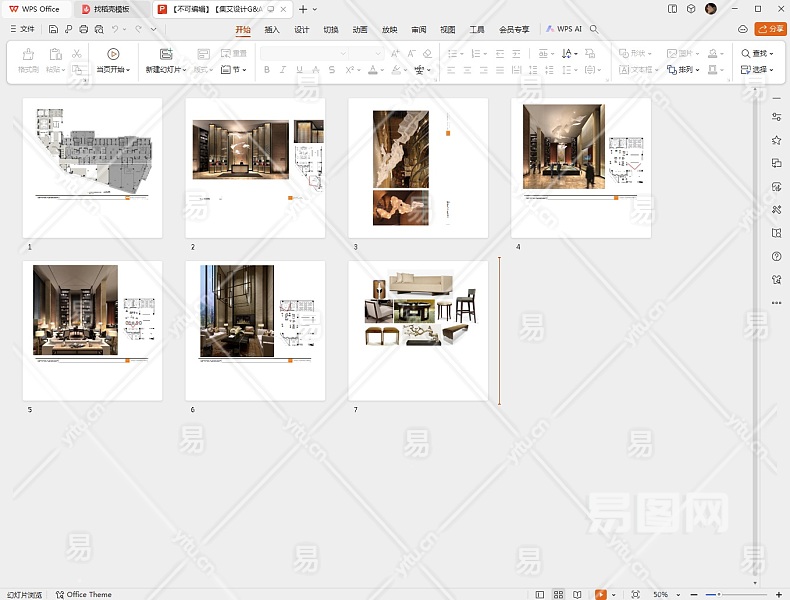The image size is (790, 600).
Task: Select slide 7 furniture thumbnail
Action: point(418,330)
